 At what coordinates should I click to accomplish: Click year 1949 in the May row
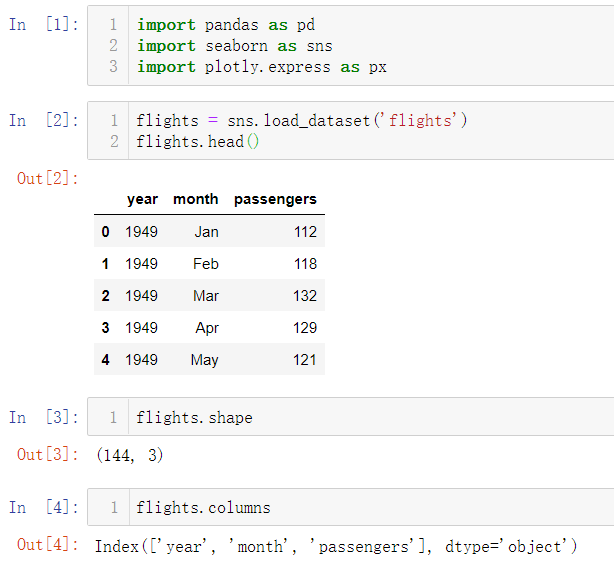[141, 360]
